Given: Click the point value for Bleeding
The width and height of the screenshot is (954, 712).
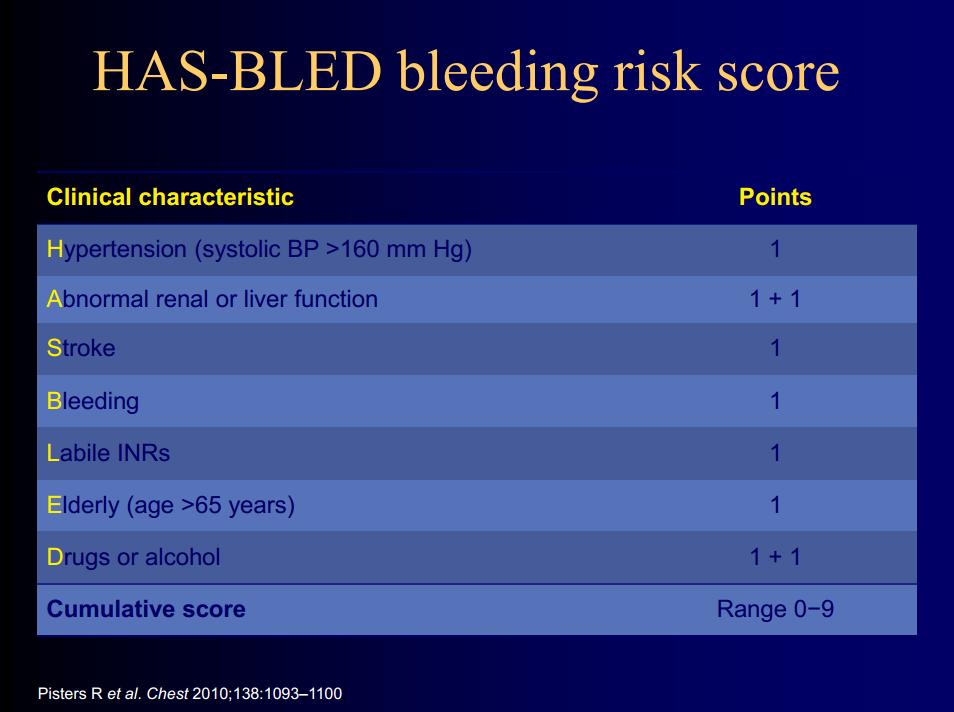Looking at the screenshot, I should tap(775, 401).
